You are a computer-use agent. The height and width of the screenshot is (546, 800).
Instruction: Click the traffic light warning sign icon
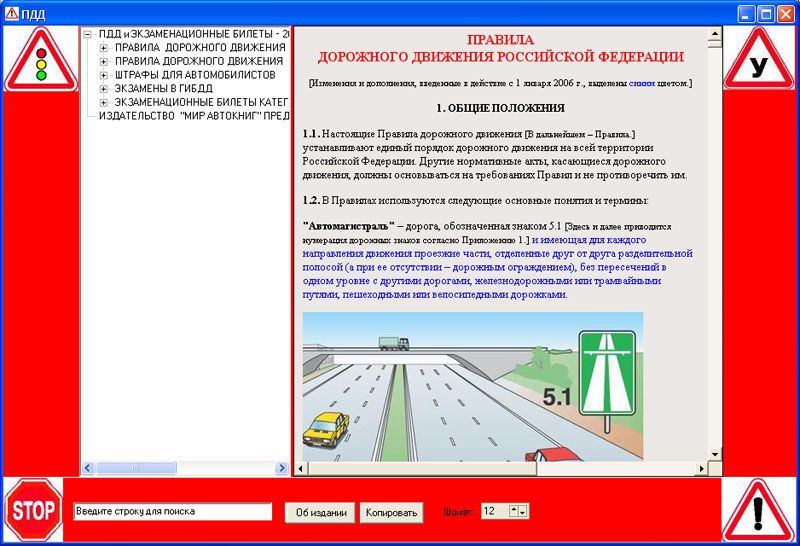(40, 60)
